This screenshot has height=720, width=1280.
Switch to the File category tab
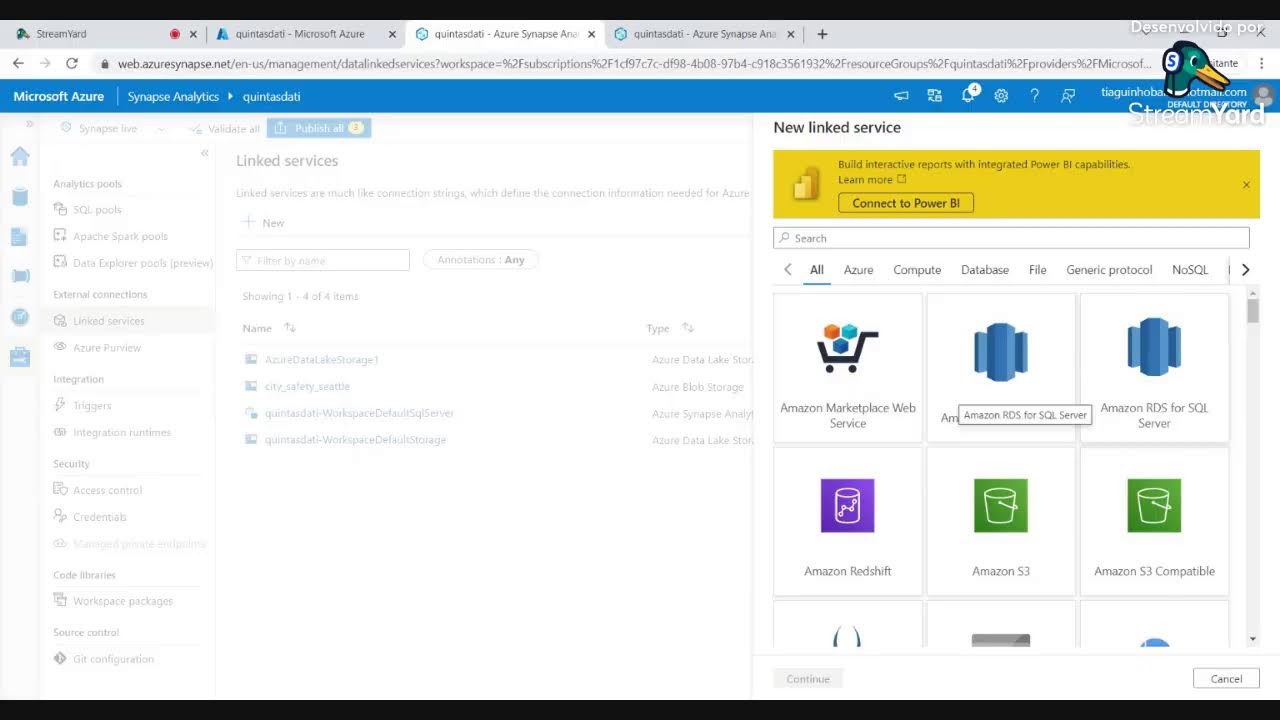coord(1038,270)
